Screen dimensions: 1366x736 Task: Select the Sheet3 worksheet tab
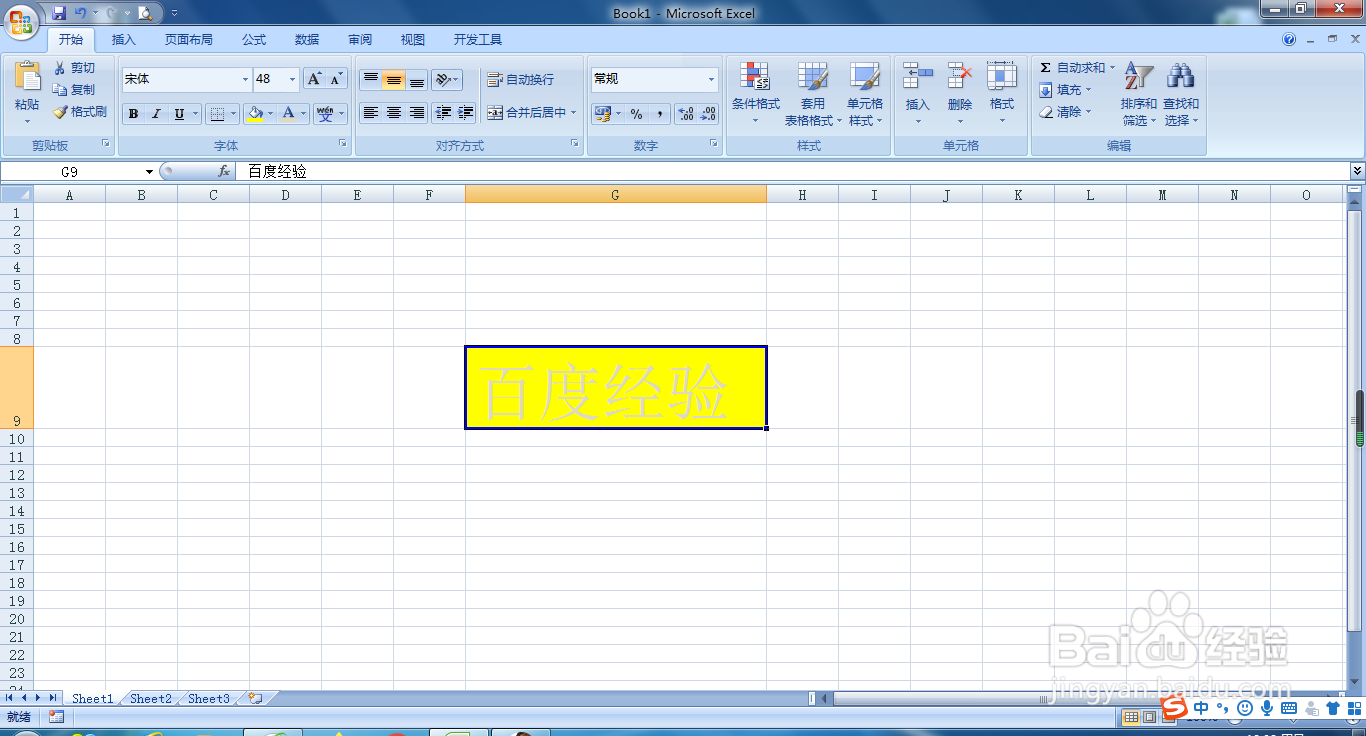pos(209,699)
